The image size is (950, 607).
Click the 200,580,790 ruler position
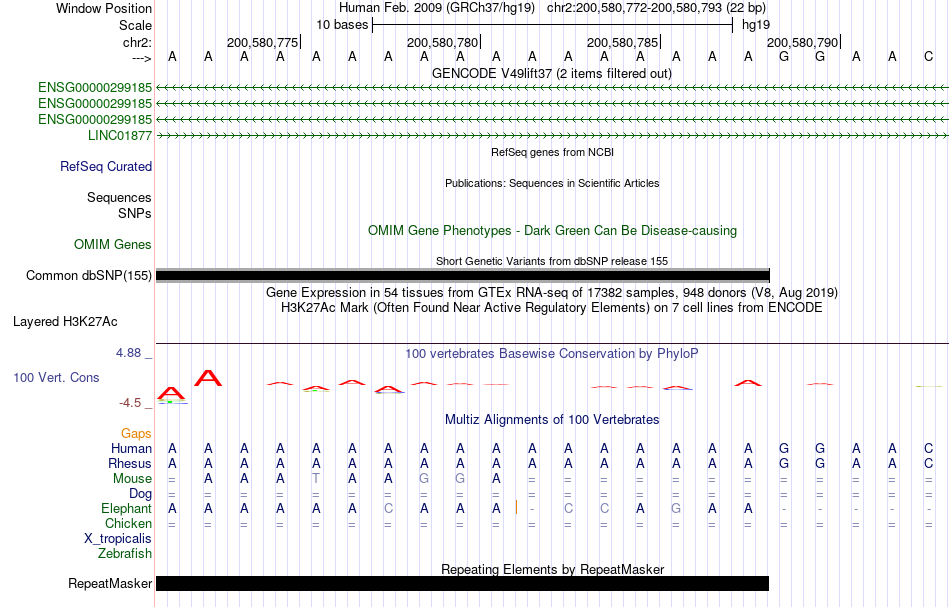pos(802,42)
